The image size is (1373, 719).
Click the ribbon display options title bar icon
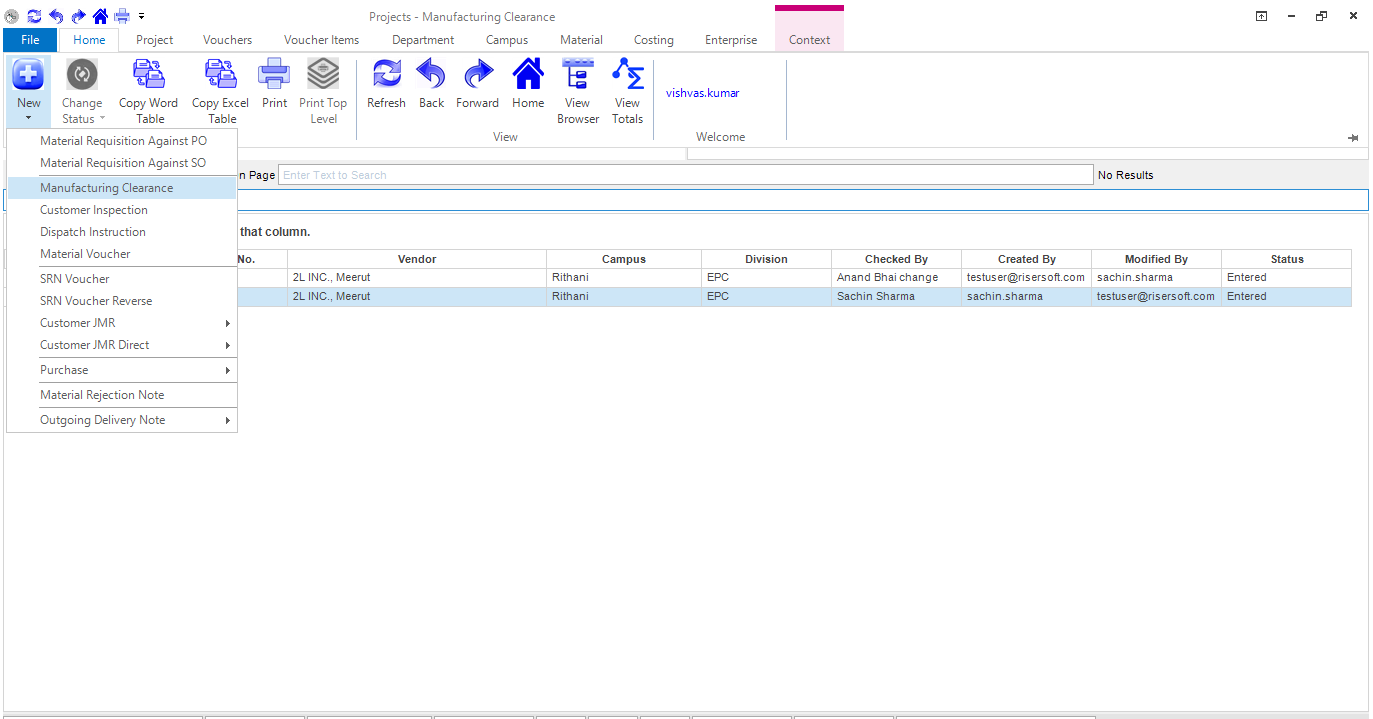(x=1262, y=16)
